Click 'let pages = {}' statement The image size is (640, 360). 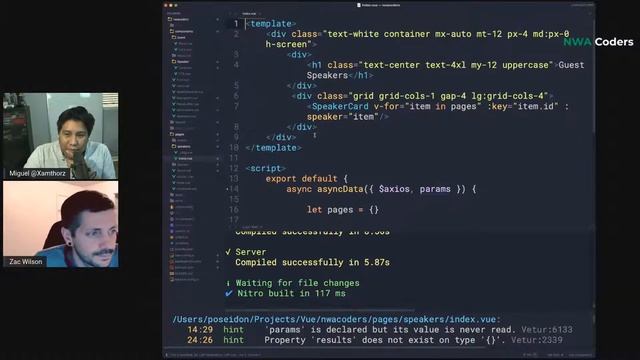343,210
